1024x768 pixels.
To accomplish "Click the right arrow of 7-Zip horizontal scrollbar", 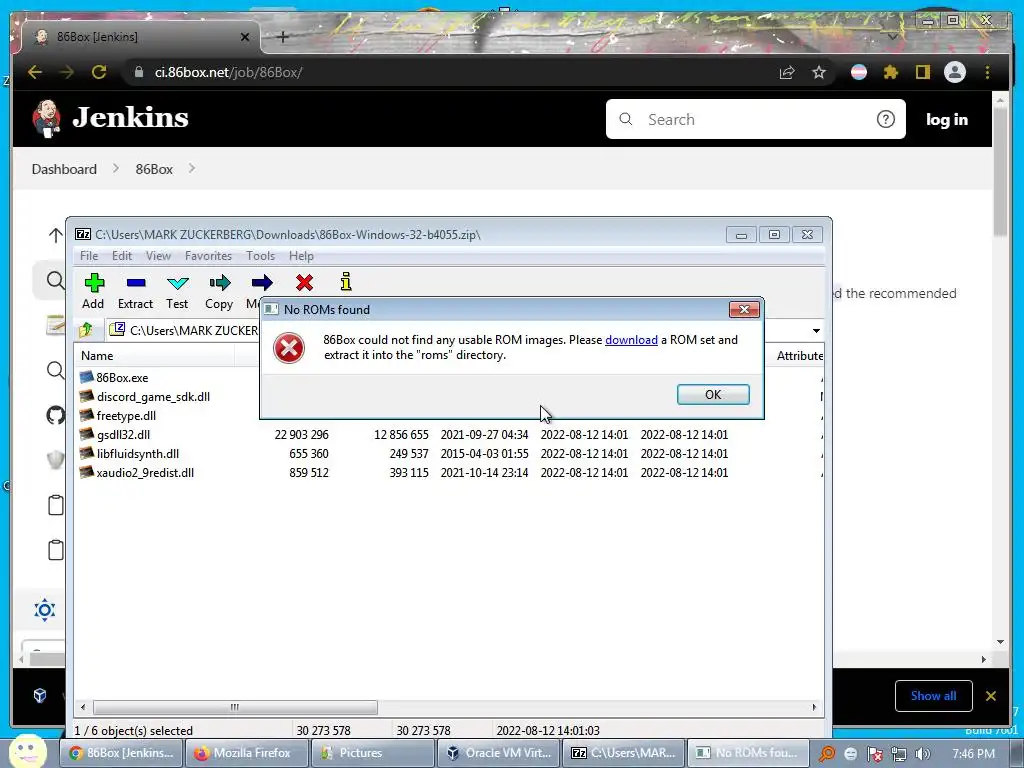I will [814, 707].
